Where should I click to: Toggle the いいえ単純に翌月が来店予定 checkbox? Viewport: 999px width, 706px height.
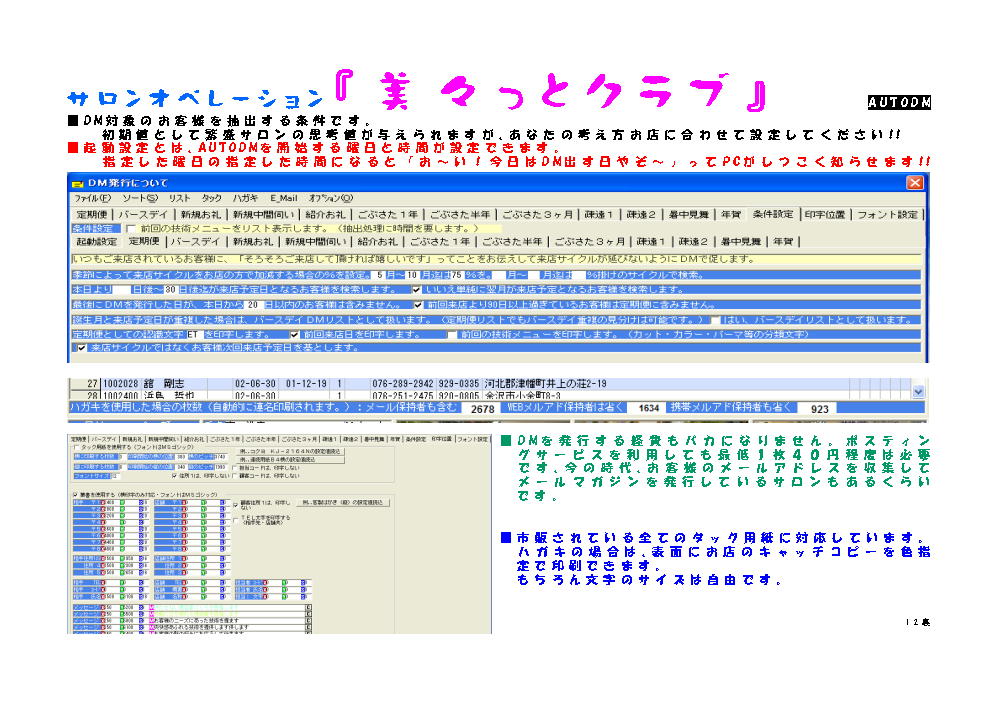point(417,289)
